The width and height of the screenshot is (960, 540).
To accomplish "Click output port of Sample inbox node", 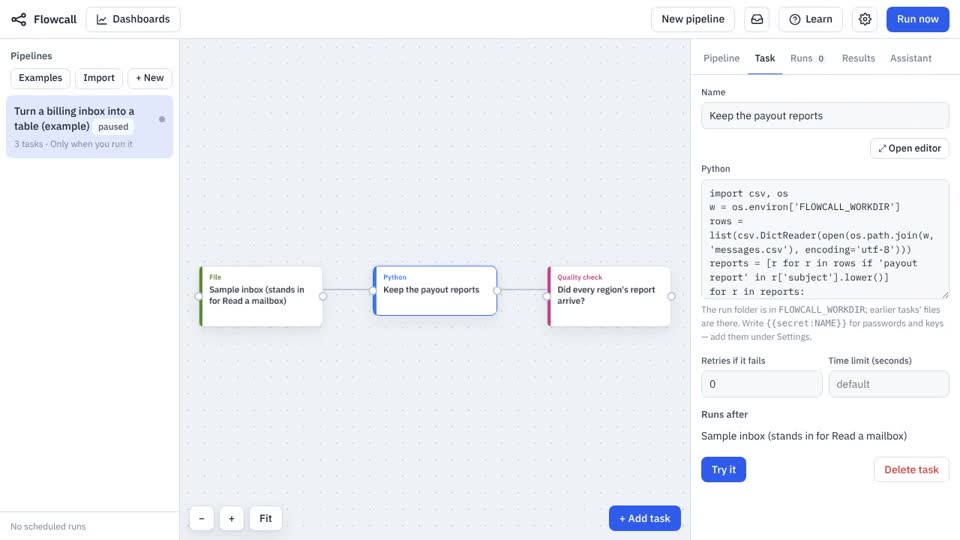I will [323, 296].
